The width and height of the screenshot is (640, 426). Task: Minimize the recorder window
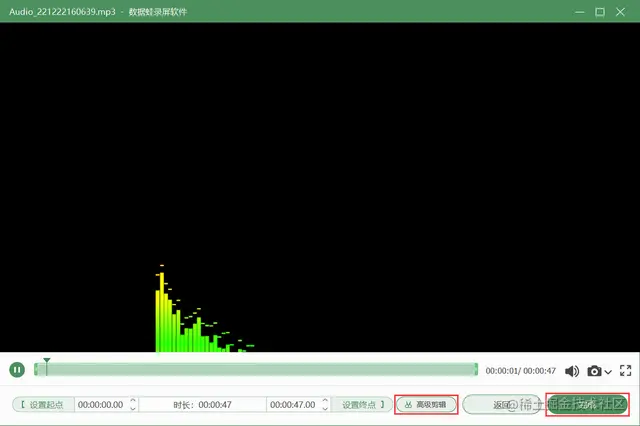click(579, 12)
